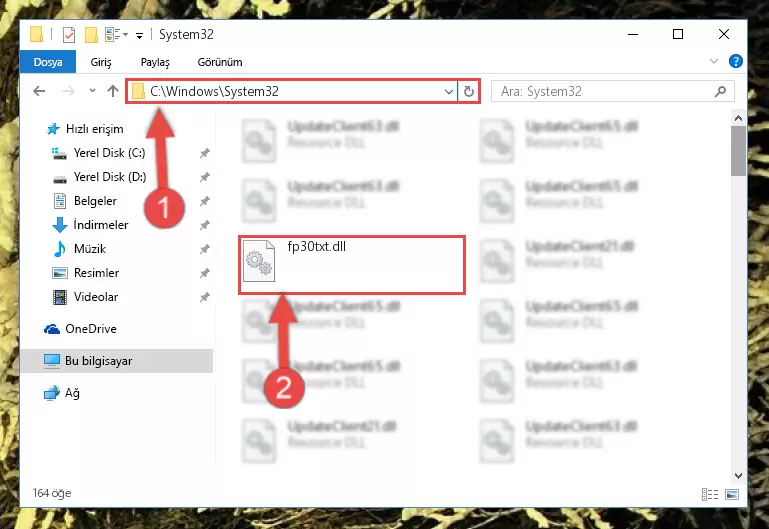The width and height of the screenshot is (769, 529).
Task: Click the pin icon next to Yerel Disk (D:)
Action: coord(205,177)
